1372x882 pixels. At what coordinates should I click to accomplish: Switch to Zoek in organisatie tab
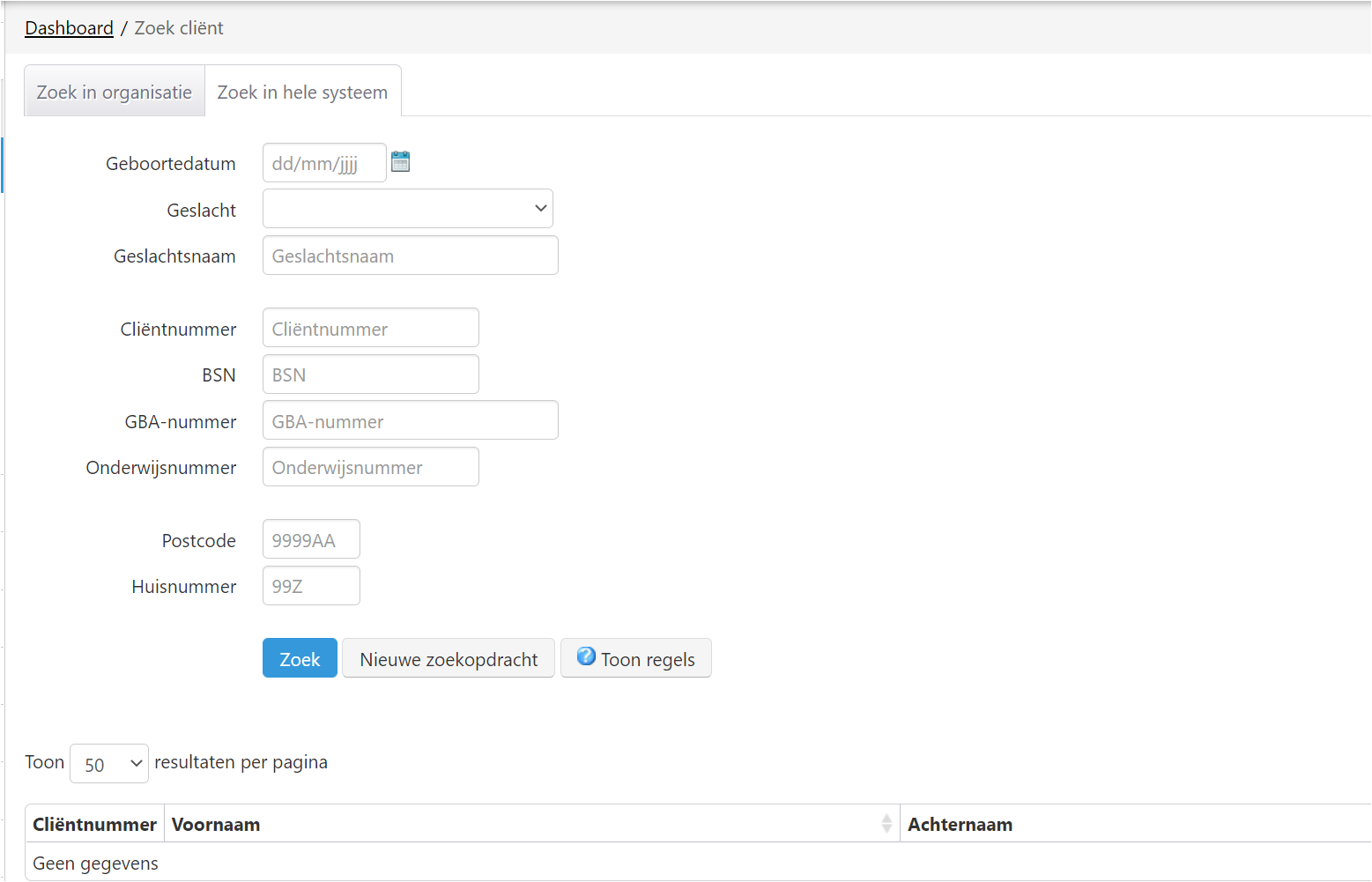tap(115, 92)
